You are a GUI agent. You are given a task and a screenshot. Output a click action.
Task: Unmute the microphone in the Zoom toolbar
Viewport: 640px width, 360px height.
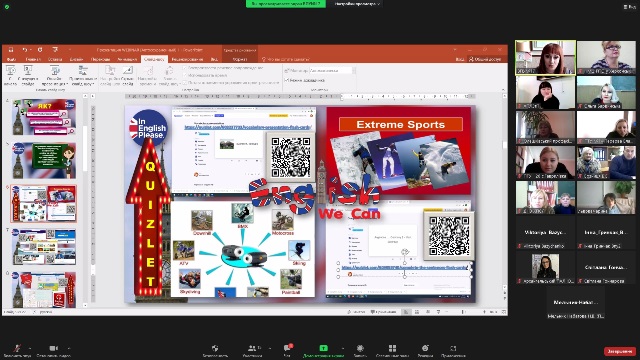coord(17,348)
